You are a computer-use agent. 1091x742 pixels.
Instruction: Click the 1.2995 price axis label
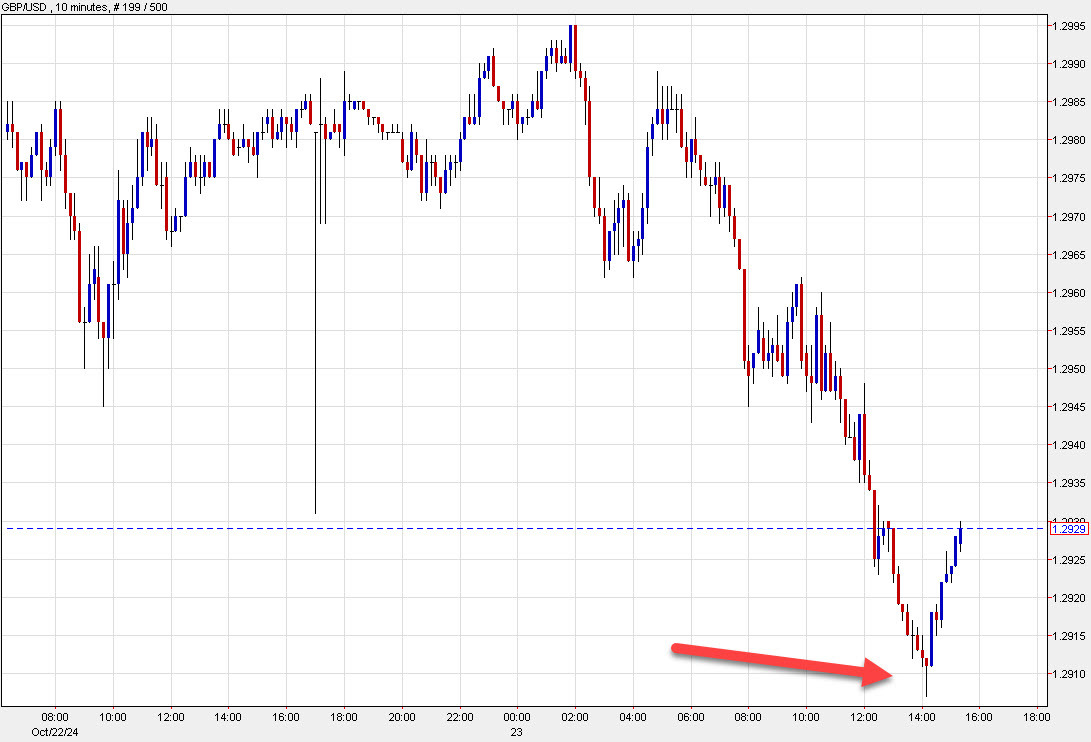(x=1069, y=26)
